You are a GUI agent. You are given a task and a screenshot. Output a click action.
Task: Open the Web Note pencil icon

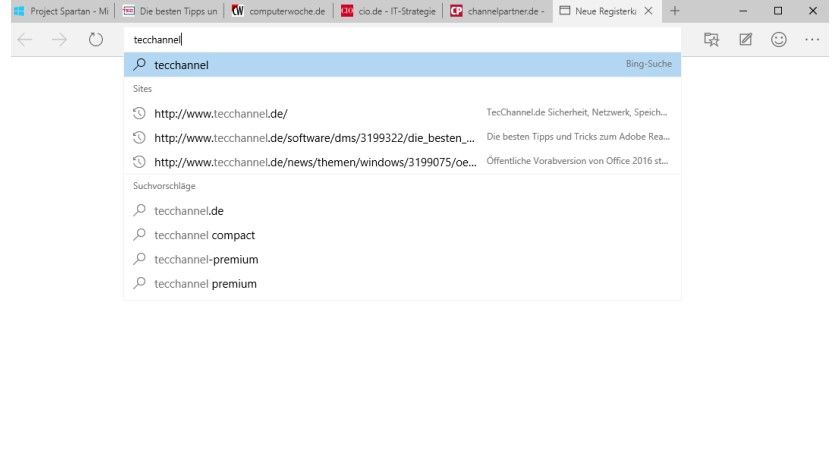click(x=745, y=40)
